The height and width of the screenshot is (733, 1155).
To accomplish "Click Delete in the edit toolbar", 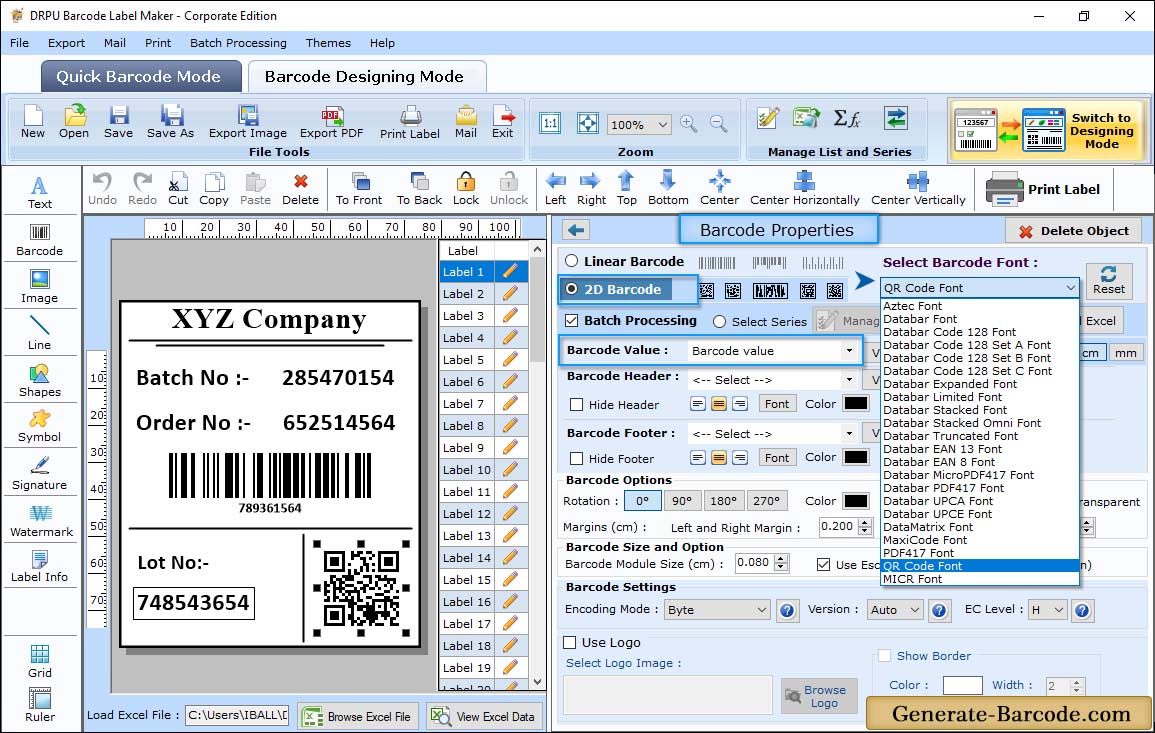I will click(x=301, y=189).
